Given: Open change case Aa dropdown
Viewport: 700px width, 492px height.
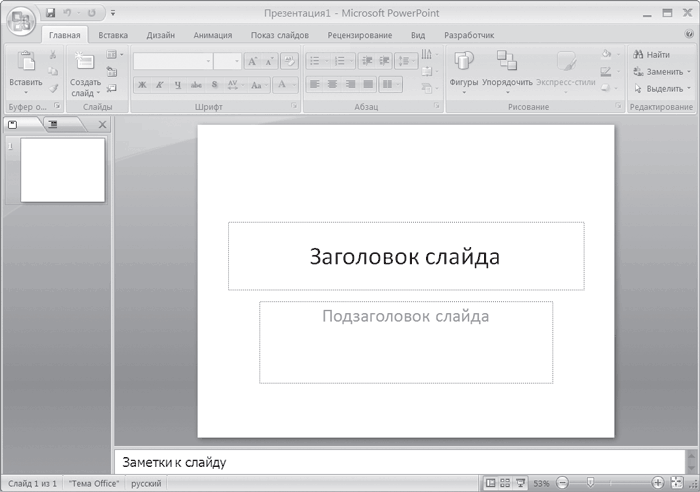Looking at the screenshot, I should 259,85.
